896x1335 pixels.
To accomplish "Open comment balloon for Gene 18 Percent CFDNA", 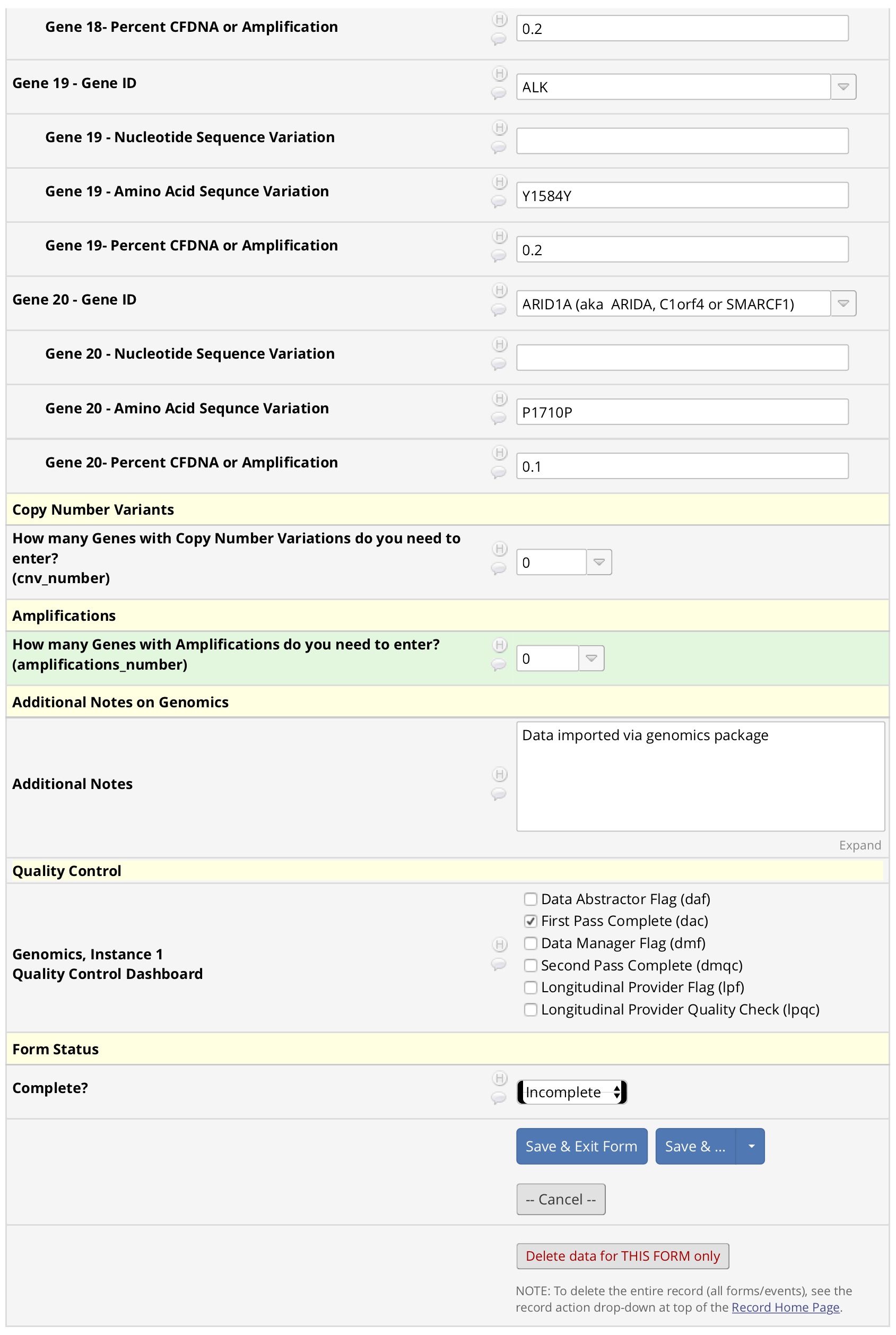I will click(x=498, y=39).
